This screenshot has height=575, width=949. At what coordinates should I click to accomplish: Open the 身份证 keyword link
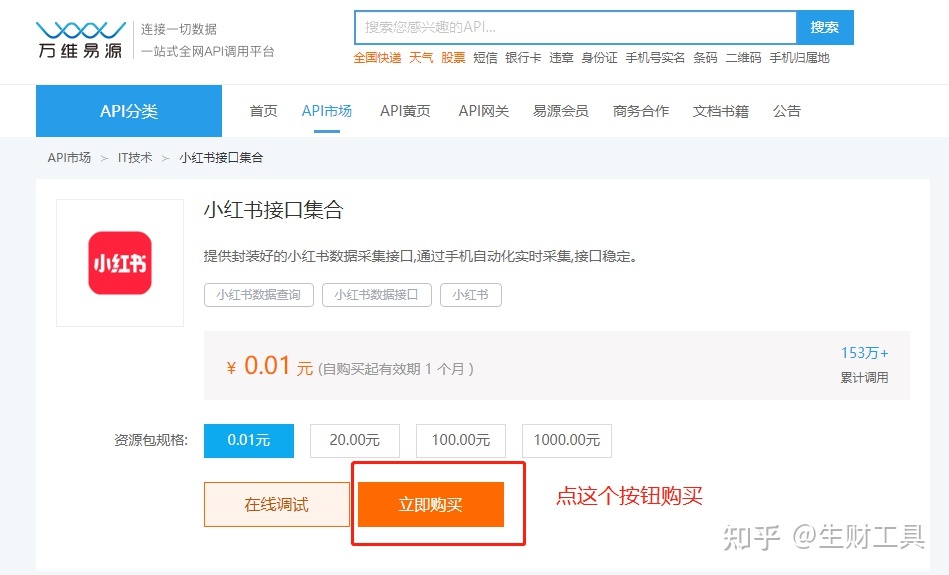(599, 58)
